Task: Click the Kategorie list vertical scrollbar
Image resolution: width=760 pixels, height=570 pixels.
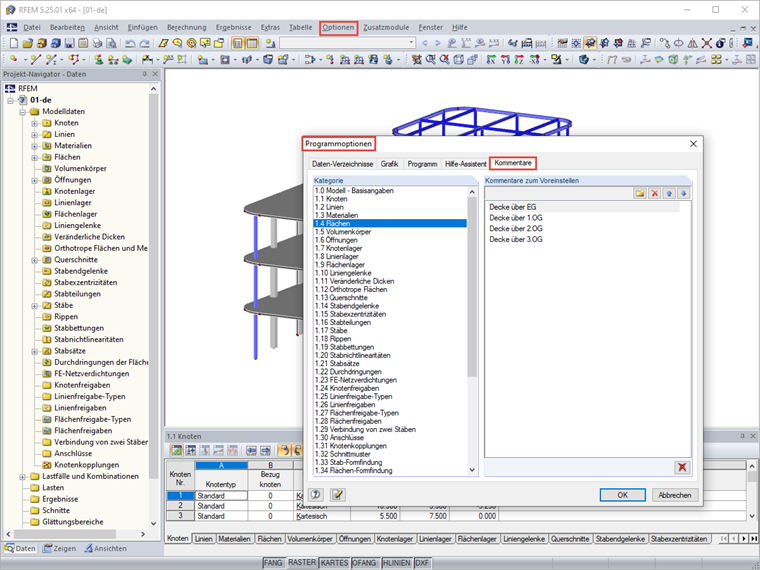Action: click(472, 288)
